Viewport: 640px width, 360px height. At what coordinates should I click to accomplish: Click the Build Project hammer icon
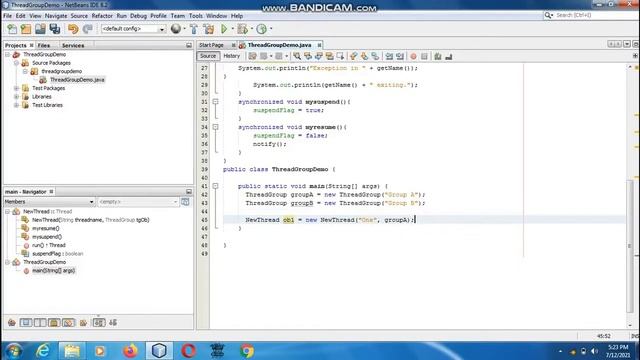tap(194, 29)
